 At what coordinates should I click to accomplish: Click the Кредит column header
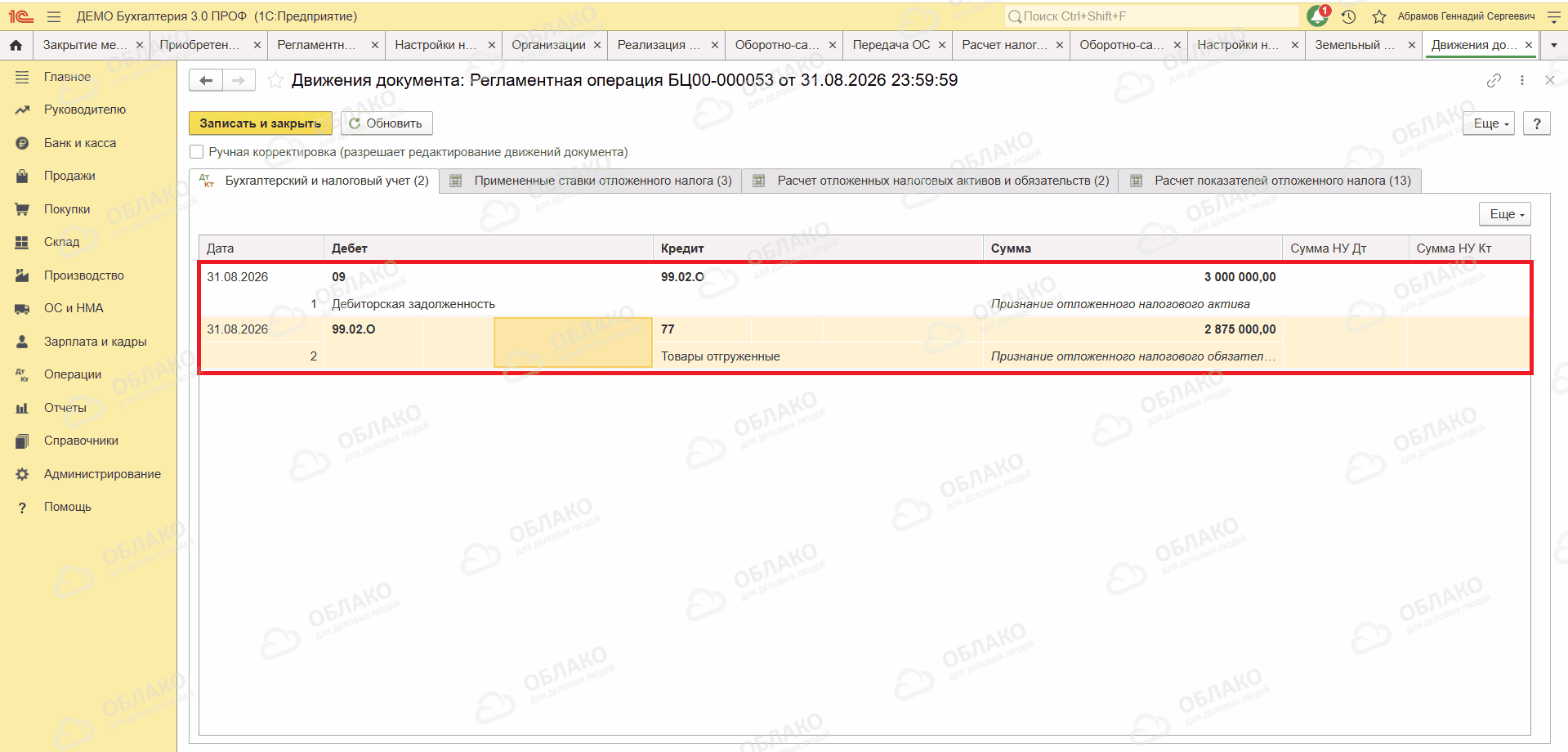tap(817, 248)
